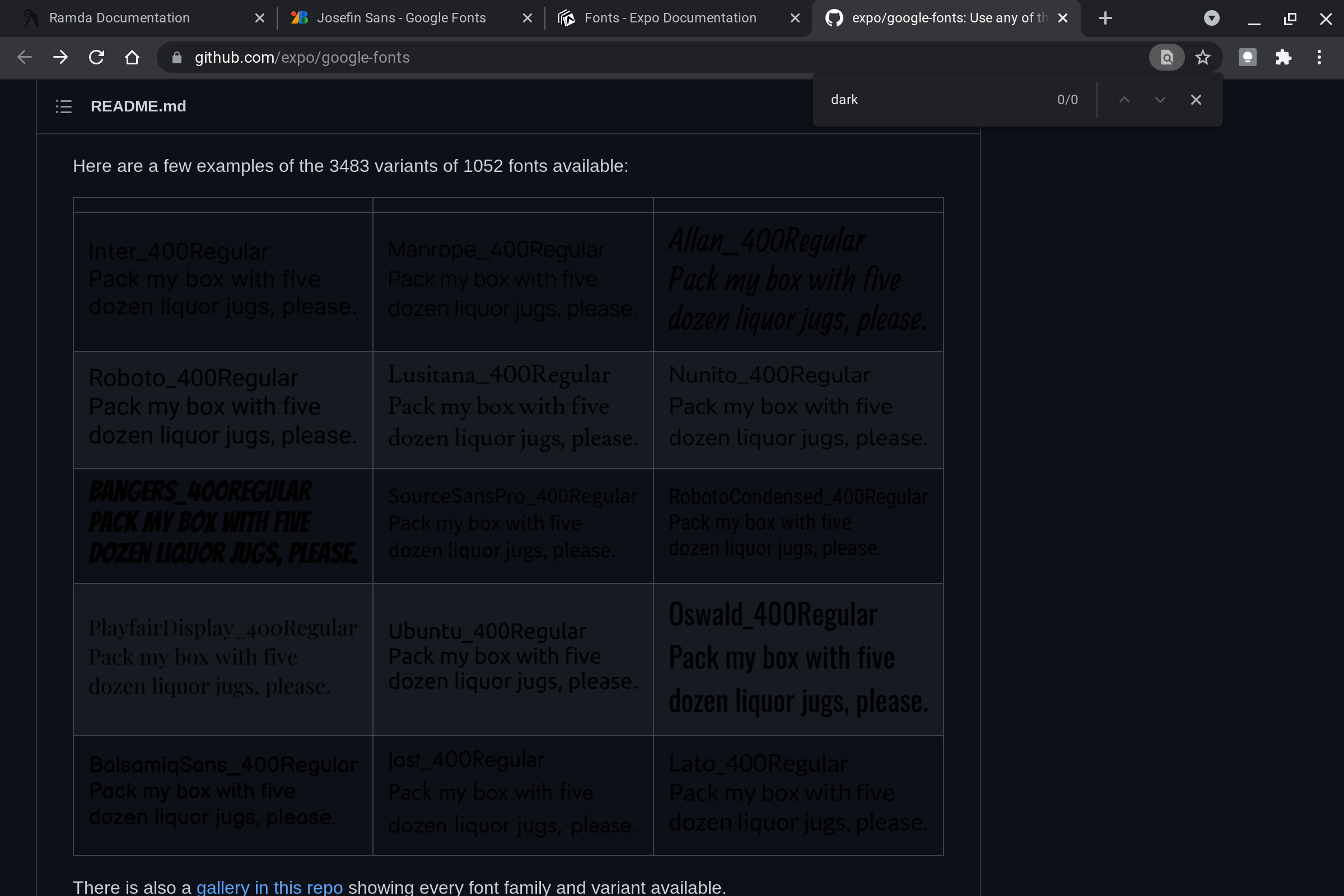Click the Lusitana_400Regular font sample
The width and height of the screenshot is (1344, 896).
point(512,407)
